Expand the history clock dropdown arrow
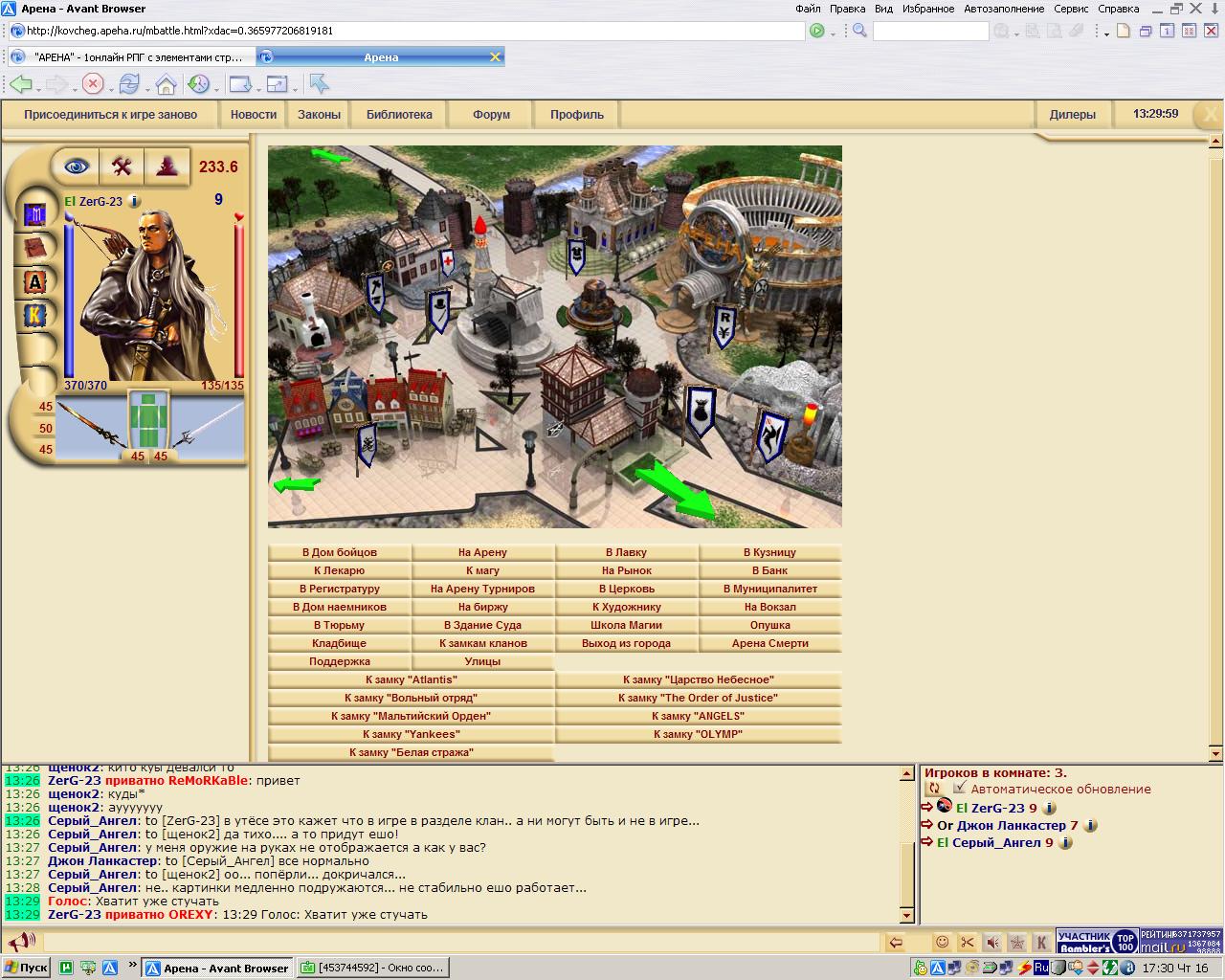The image size is (1225, 980). tap(215, 89)
